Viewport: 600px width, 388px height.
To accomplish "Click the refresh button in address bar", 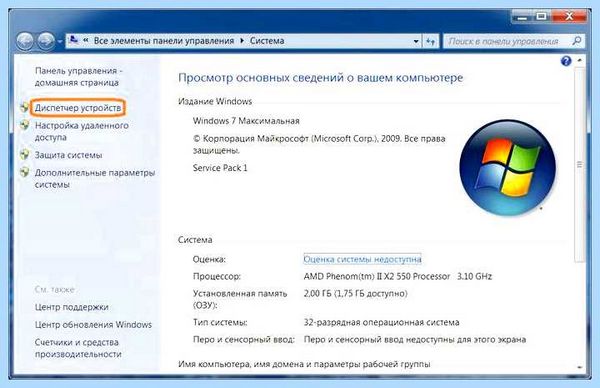I will pos(430,41).
